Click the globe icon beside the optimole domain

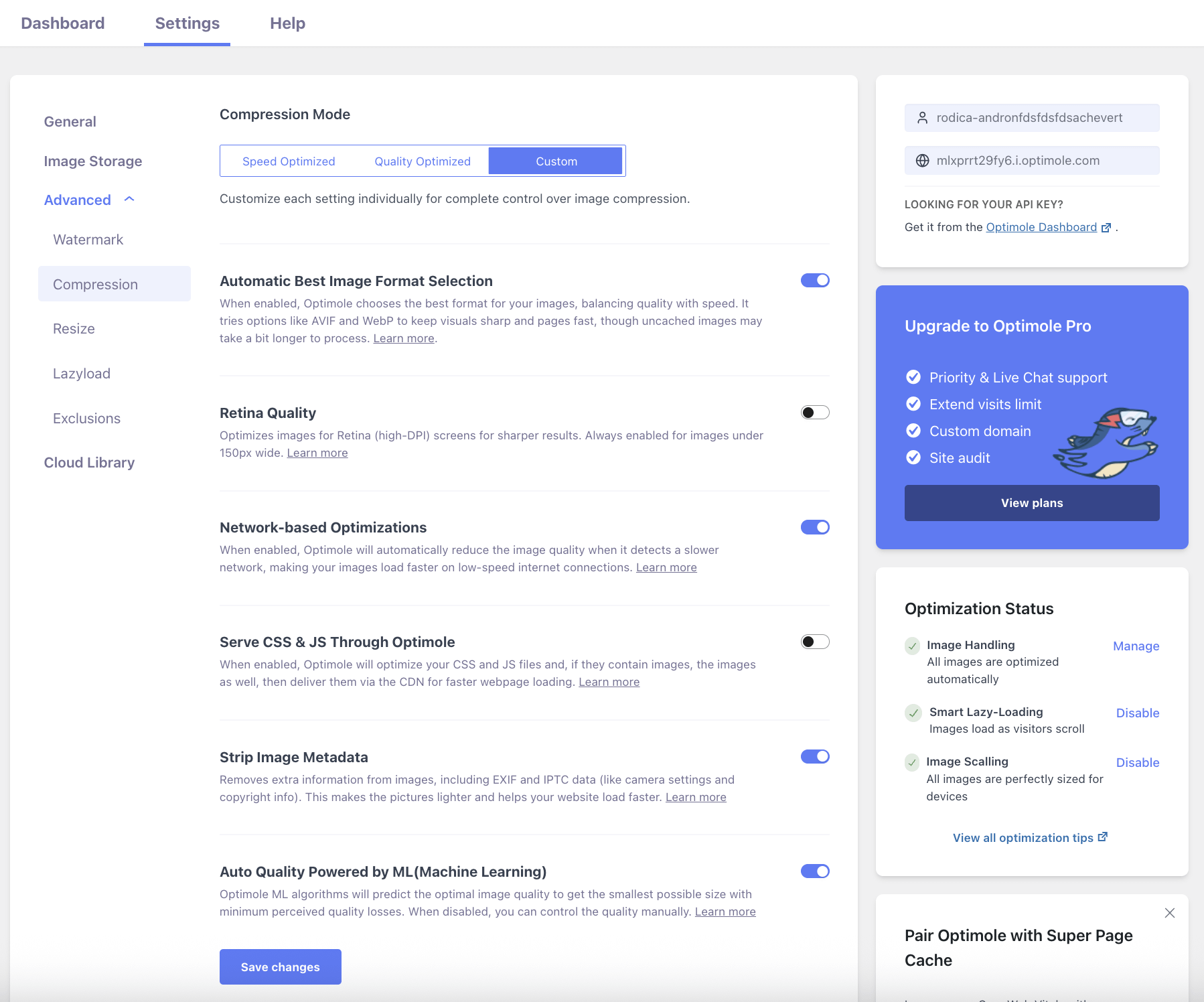(x=922, y=161)
